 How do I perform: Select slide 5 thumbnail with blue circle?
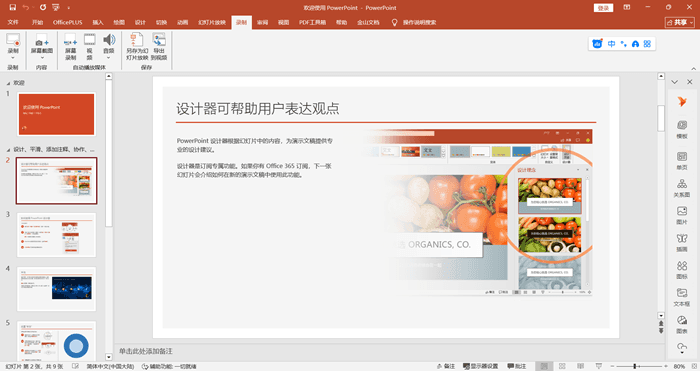[56, 341]
